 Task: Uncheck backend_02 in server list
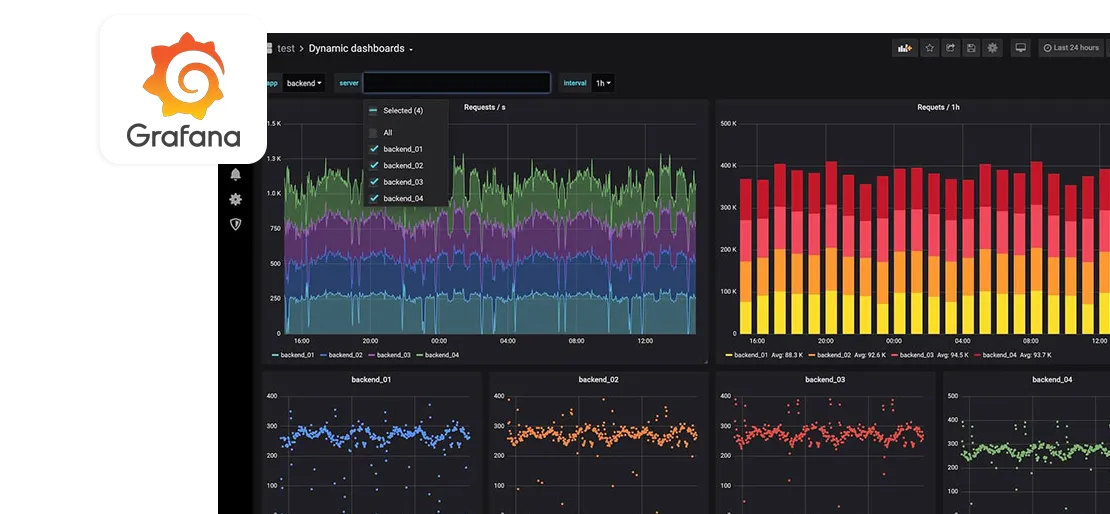tap(374, 165)
